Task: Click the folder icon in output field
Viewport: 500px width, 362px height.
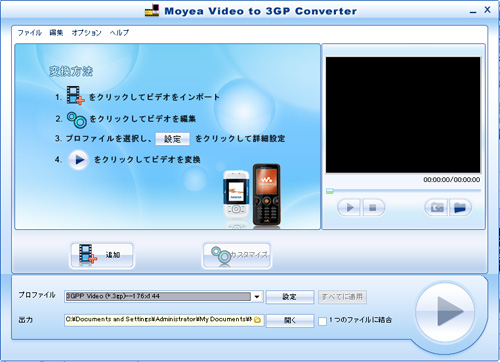Action: 258,320
